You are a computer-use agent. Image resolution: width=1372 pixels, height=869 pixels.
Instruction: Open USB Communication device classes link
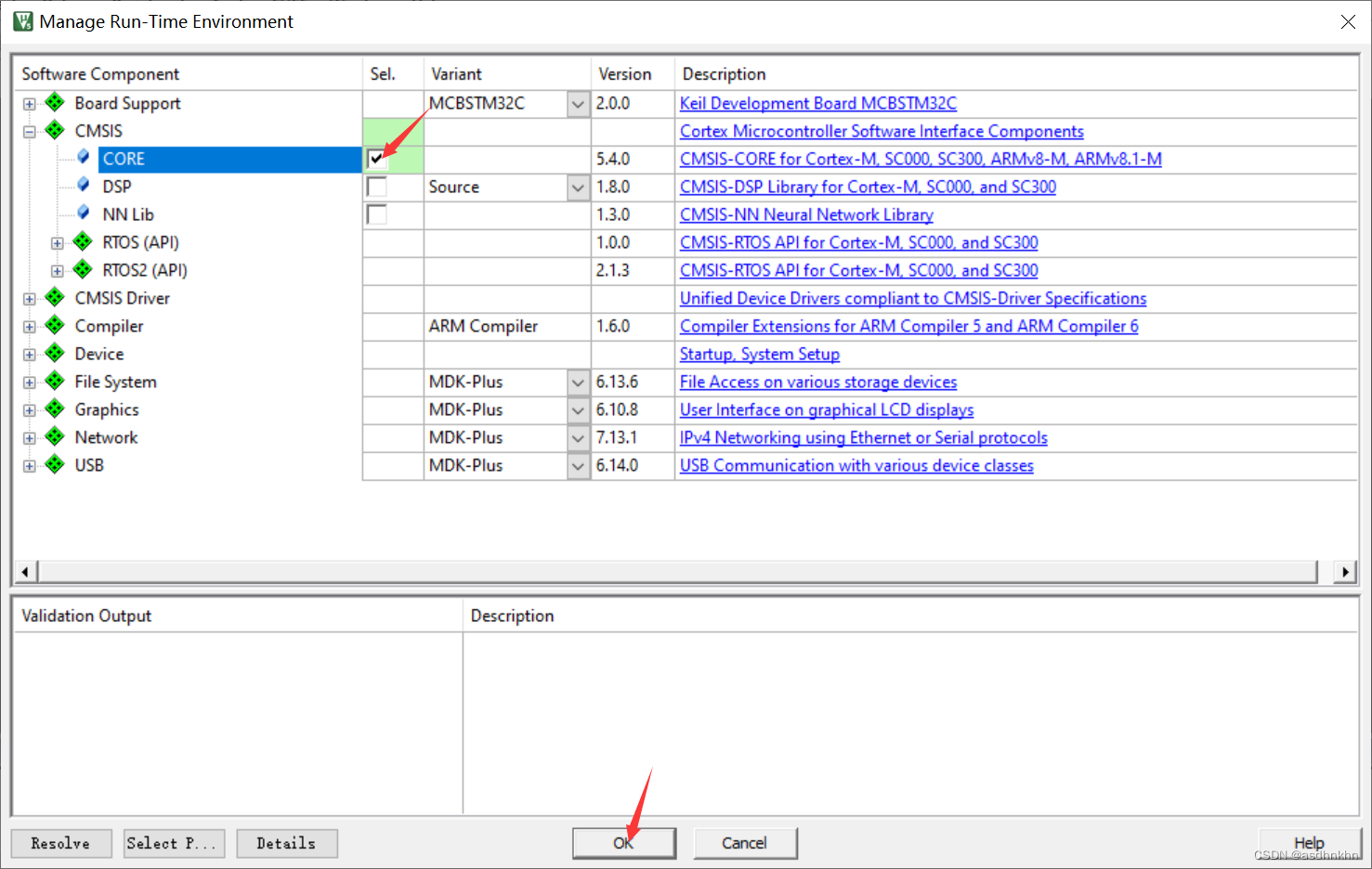click(856, 465)
